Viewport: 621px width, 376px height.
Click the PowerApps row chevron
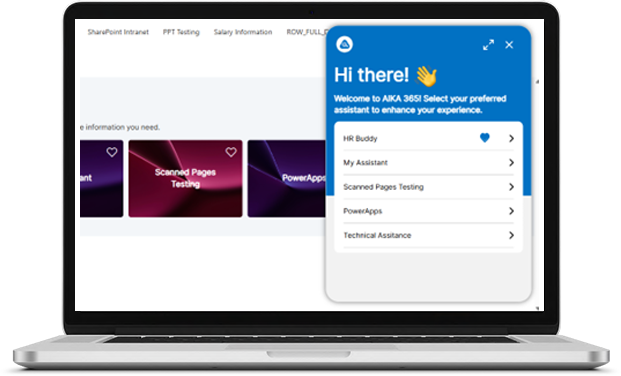coord(511,211)
